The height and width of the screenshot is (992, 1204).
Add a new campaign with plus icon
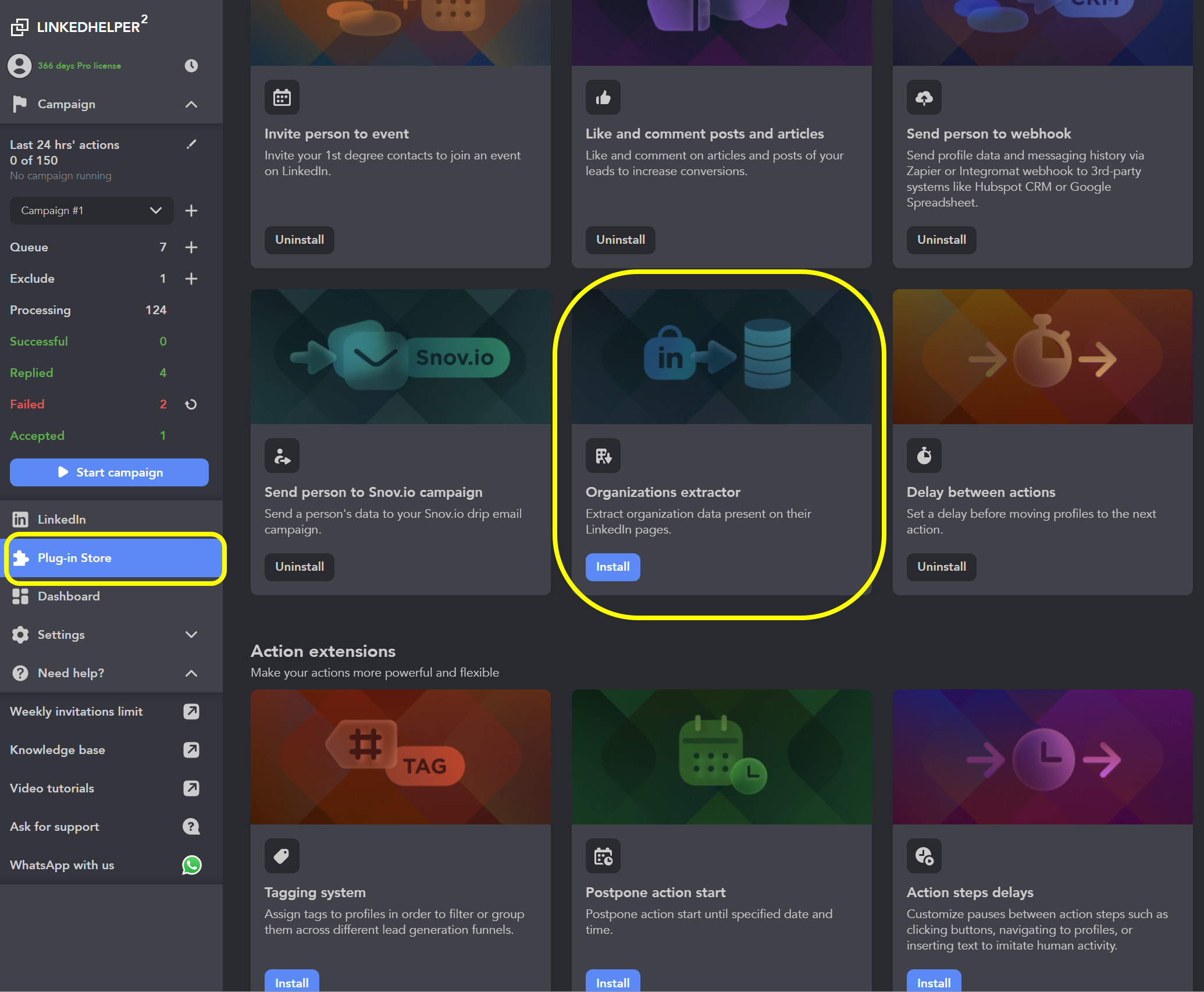191,211
